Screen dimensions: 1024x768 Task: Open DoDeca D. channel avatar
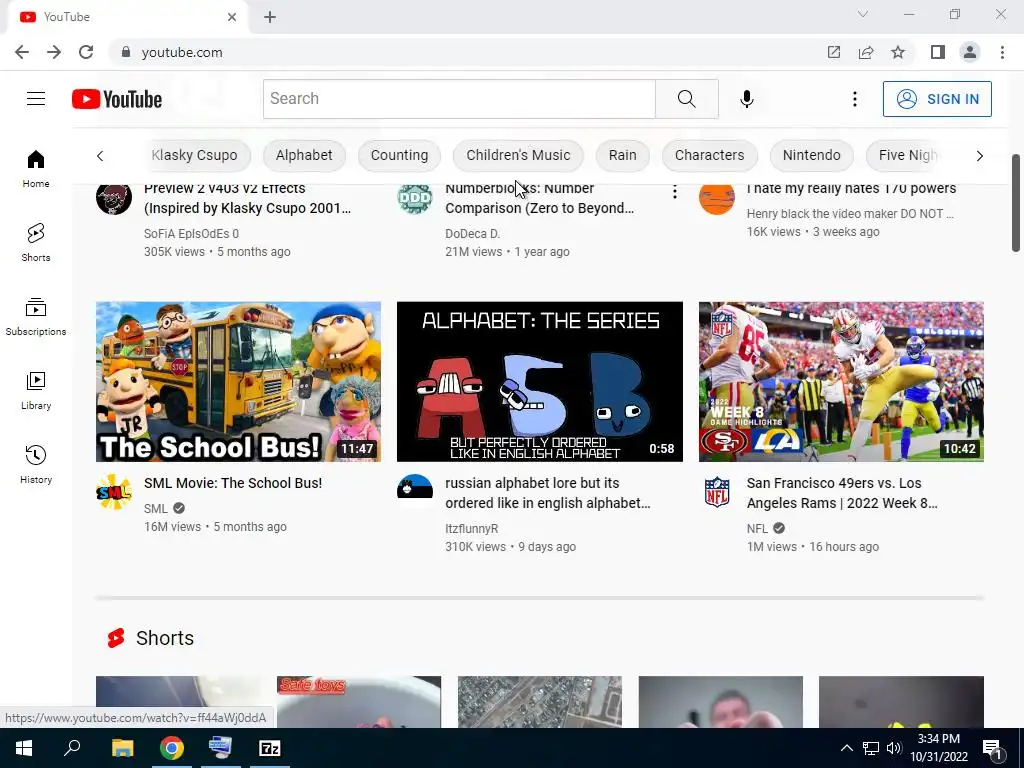click(415, 197)
